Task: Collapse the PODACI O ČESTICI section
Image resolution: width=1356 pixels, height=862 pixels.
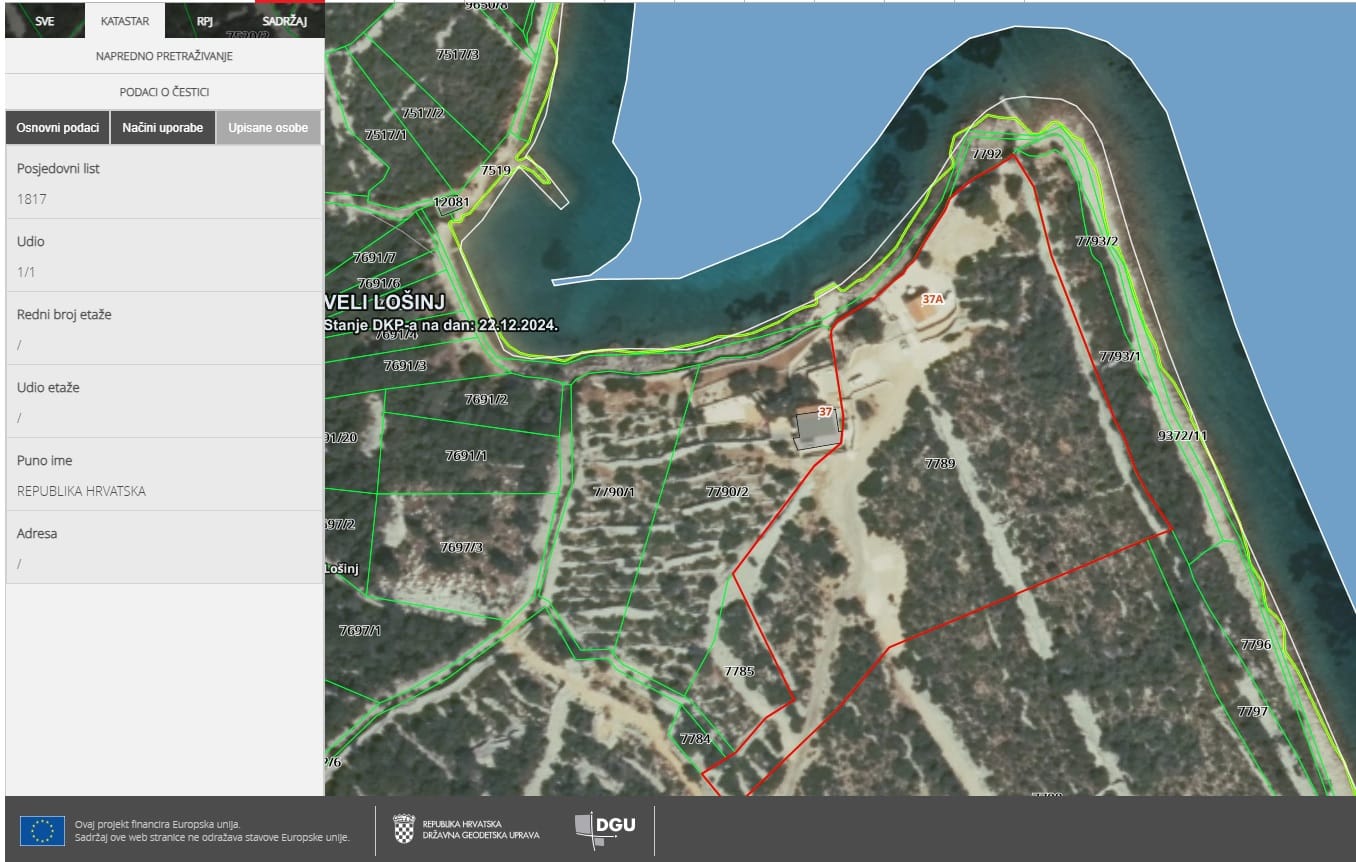Action: [164, 92]
